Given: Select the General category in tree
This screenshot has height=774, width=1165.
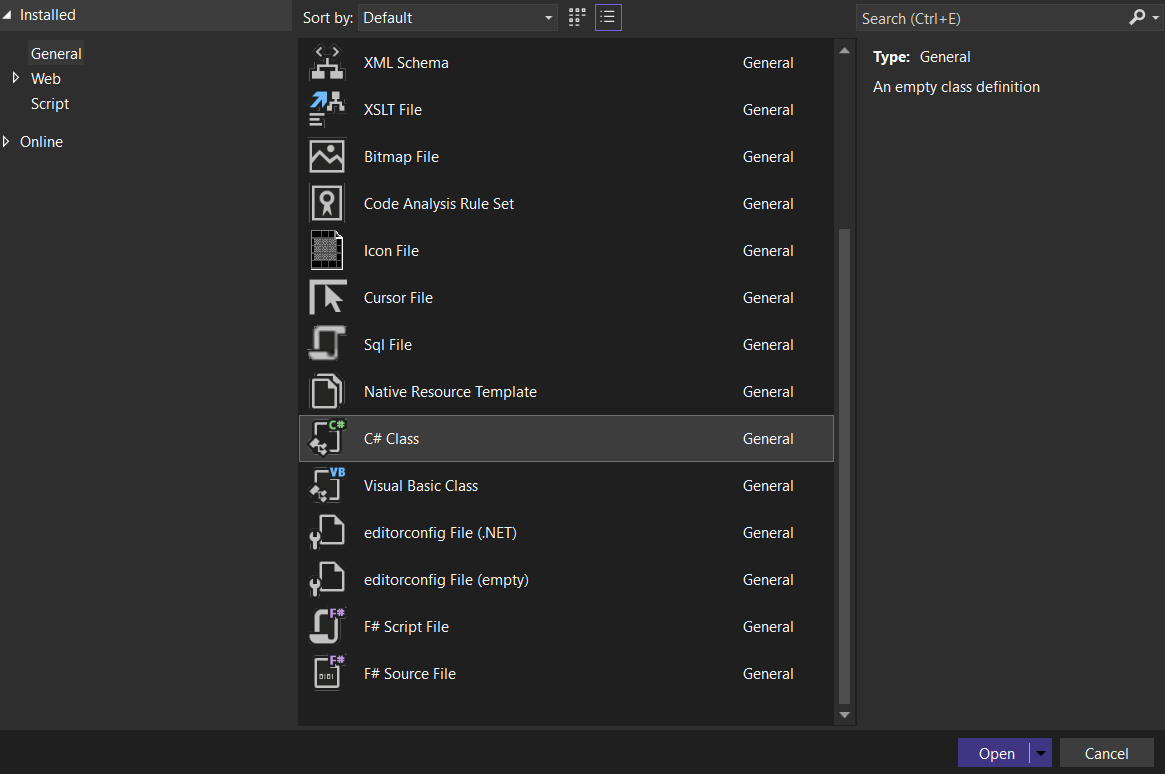Looking at the screenshot, I should pos(56,53).
